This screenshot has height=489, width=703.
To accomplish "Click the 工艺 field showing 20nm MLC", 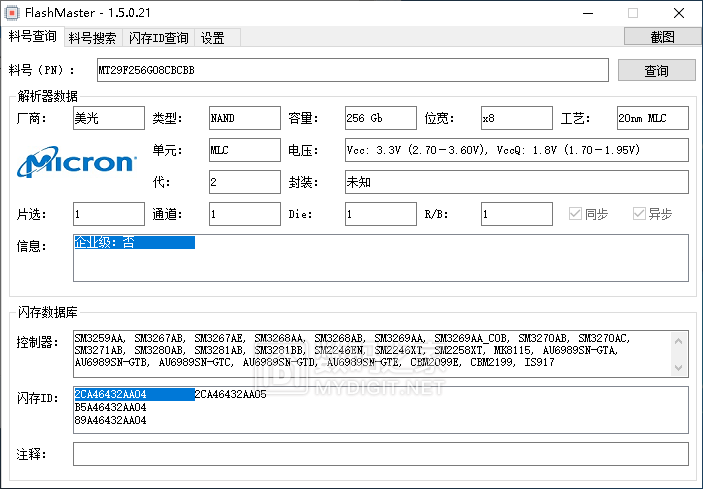I will coord(652,118).
